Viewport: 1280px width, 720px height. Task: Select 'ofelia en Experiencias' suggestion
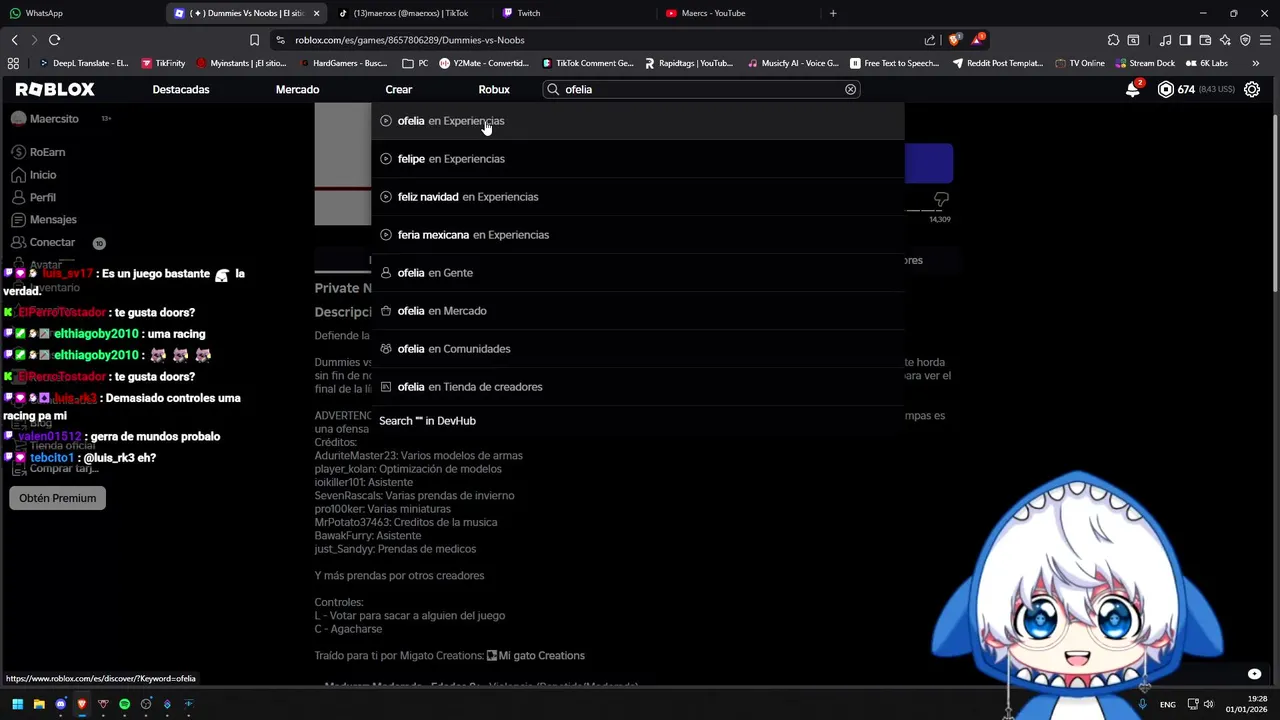point(638,121)
